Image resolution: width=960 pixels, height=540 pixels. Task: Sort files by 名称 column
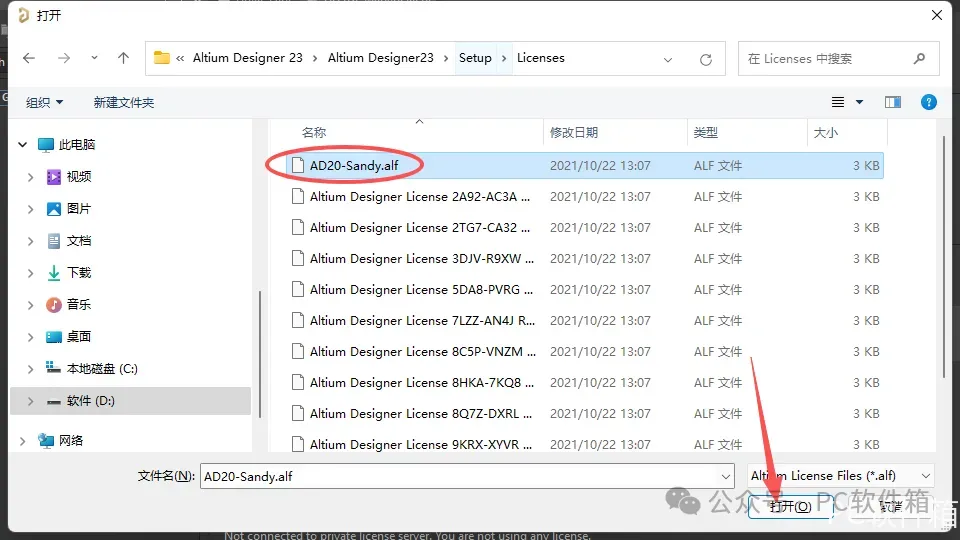click(313, 132)
